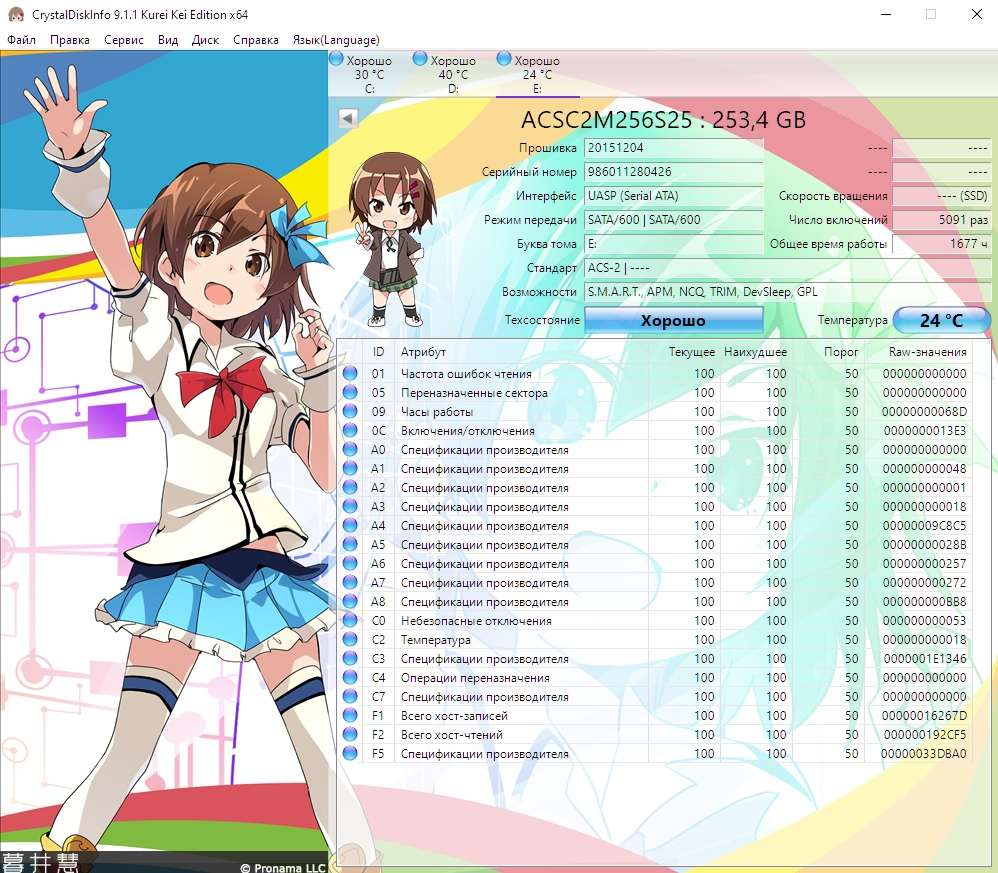Click the interface field UASP (Serial ATA)
The width and height of the screenshot is (998, 873).
(673, 196)
